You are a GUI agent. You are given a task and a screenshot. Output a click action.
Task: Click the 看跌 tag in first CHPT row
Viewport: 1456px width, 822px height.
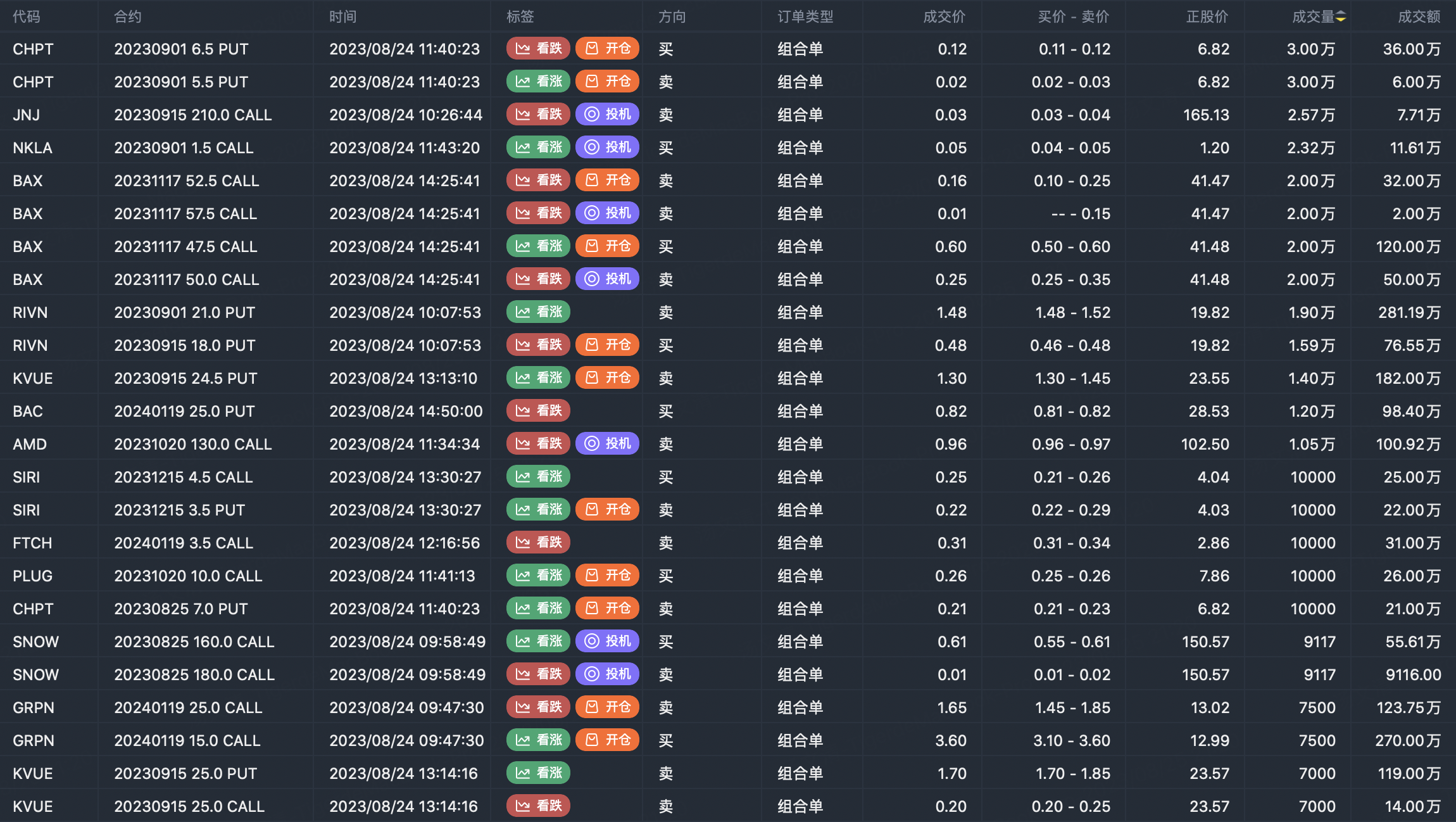pyautogui.click(x=539, y=49)
